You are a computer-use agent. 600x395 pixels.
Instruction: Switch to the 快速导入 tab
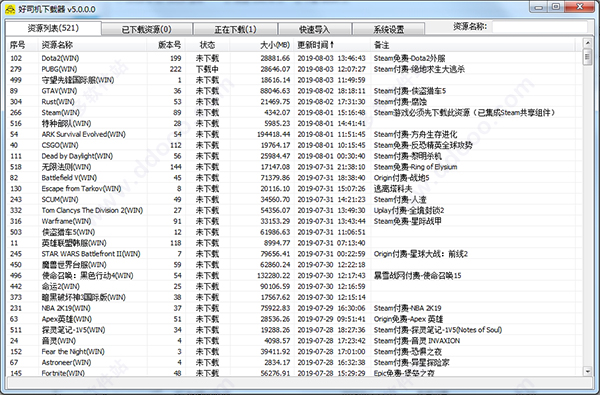point(315,29)
